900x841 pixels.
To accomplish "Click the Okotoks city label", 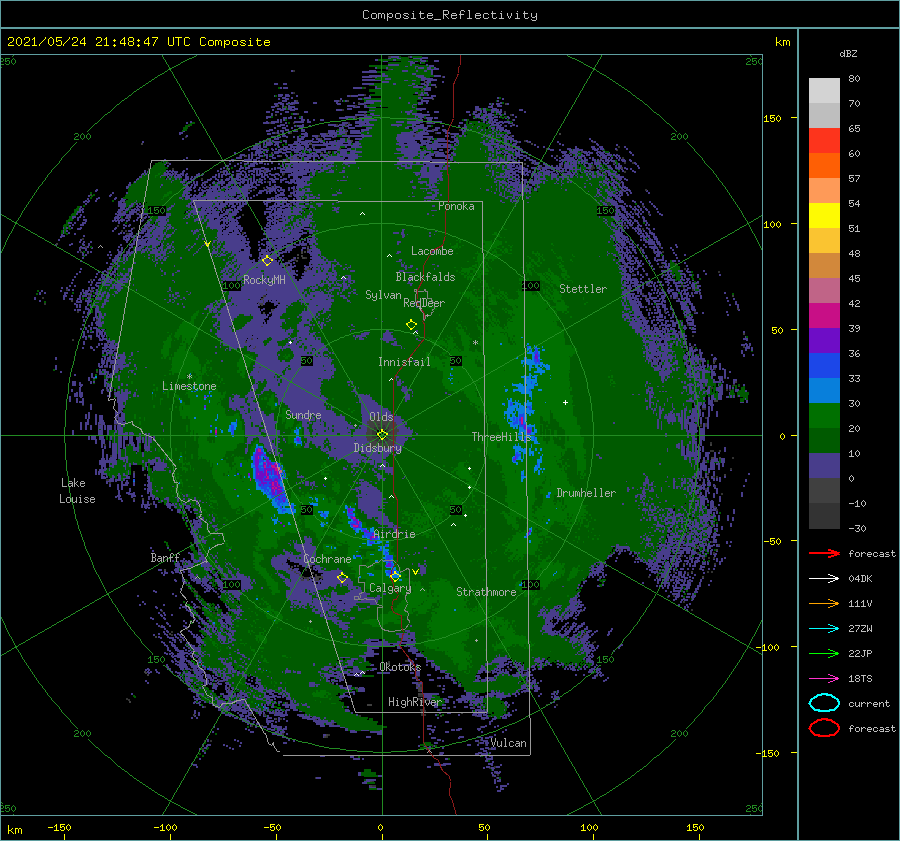I will tap(400, 666).
